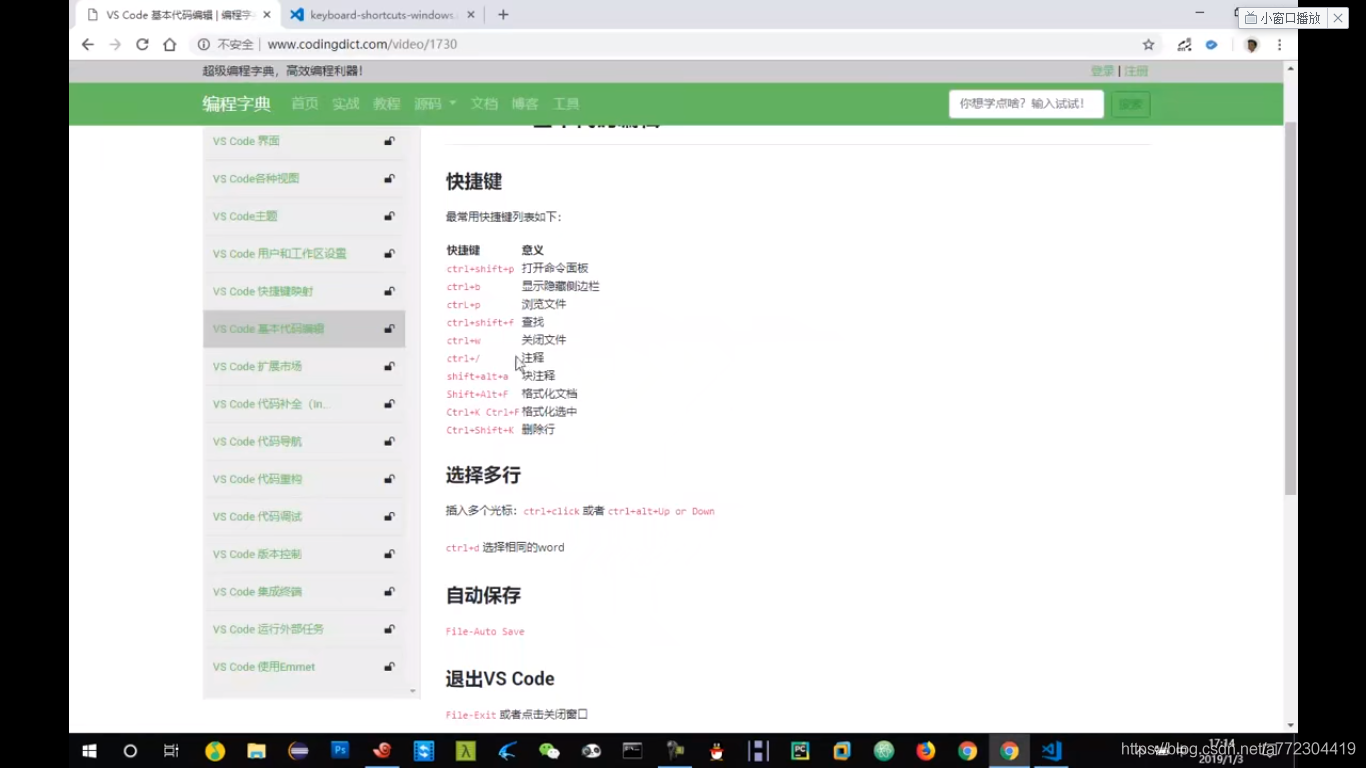Screen dimensions: 1366x768
Task: Open Firefox from the taskbar
Action: [925, 750]
